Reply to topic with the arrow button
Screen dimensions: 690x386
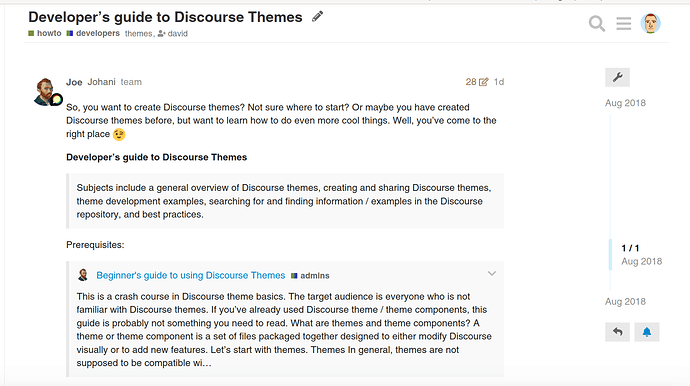(x=617, y=332)
